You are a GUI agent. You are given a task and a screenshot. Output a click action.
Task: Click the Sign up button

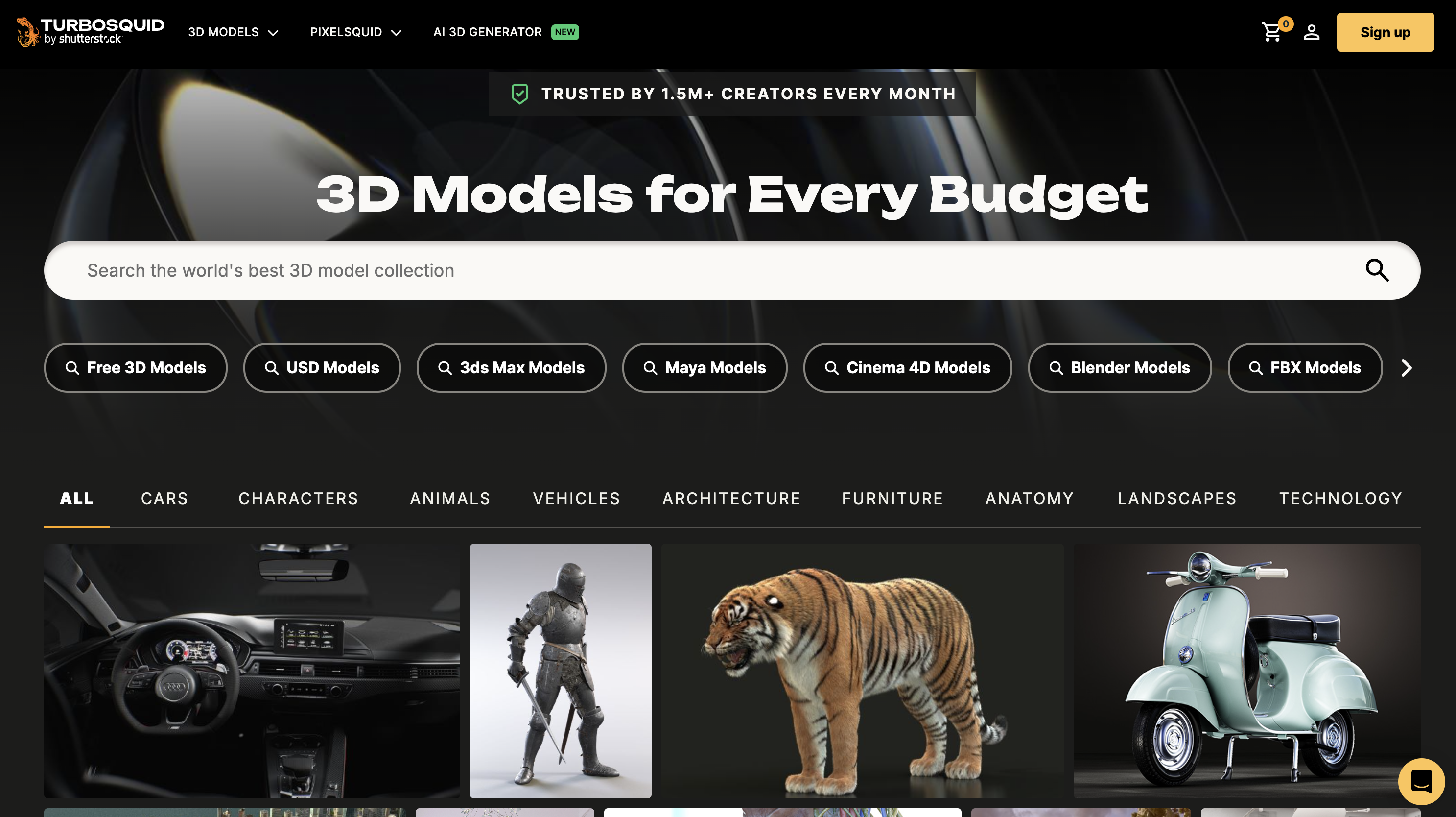click(1385, 32)
